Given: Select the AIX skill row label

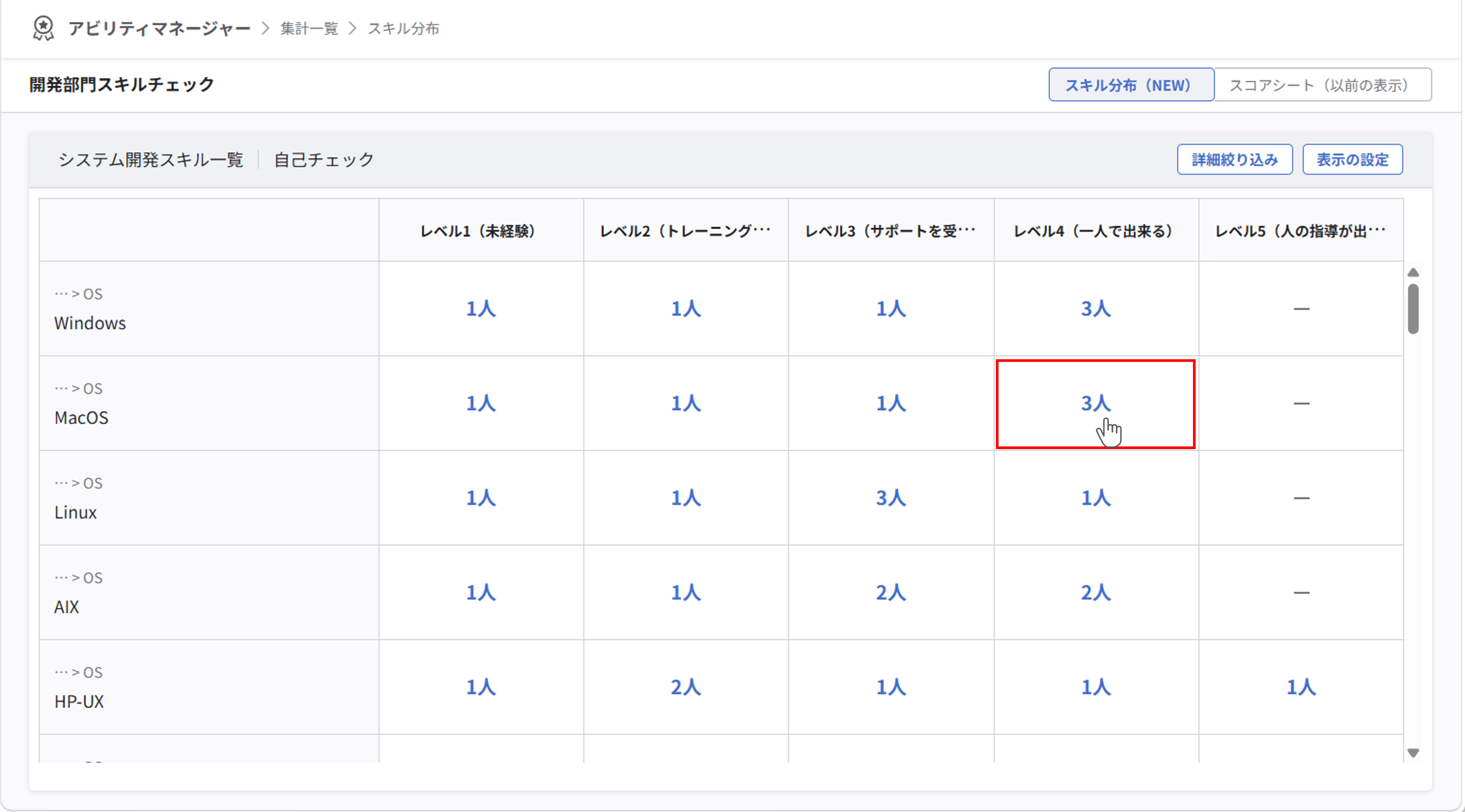Looking at the screenshot, I should 67,607.
